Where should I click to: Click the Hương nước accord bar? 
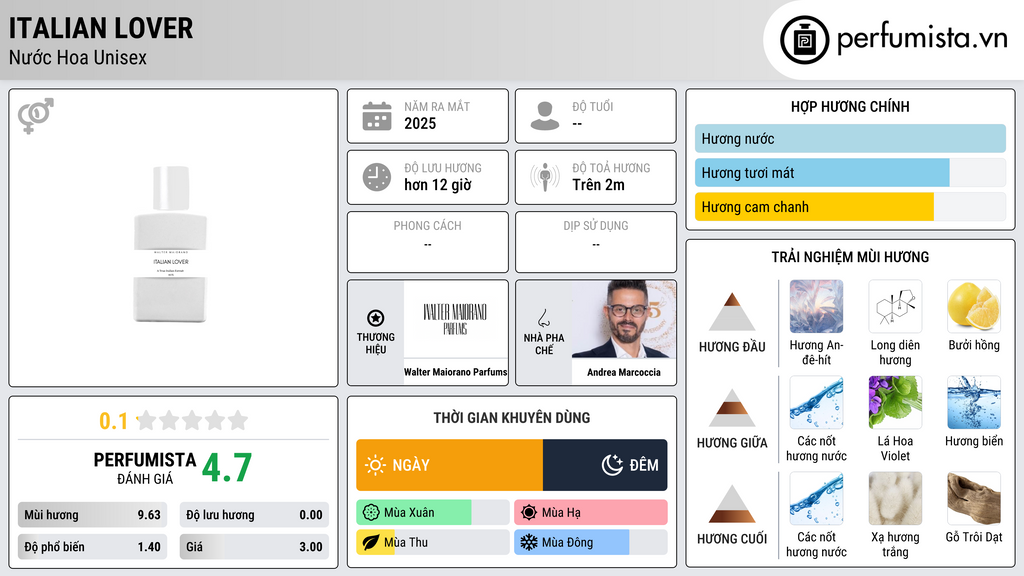click(850, 138)
